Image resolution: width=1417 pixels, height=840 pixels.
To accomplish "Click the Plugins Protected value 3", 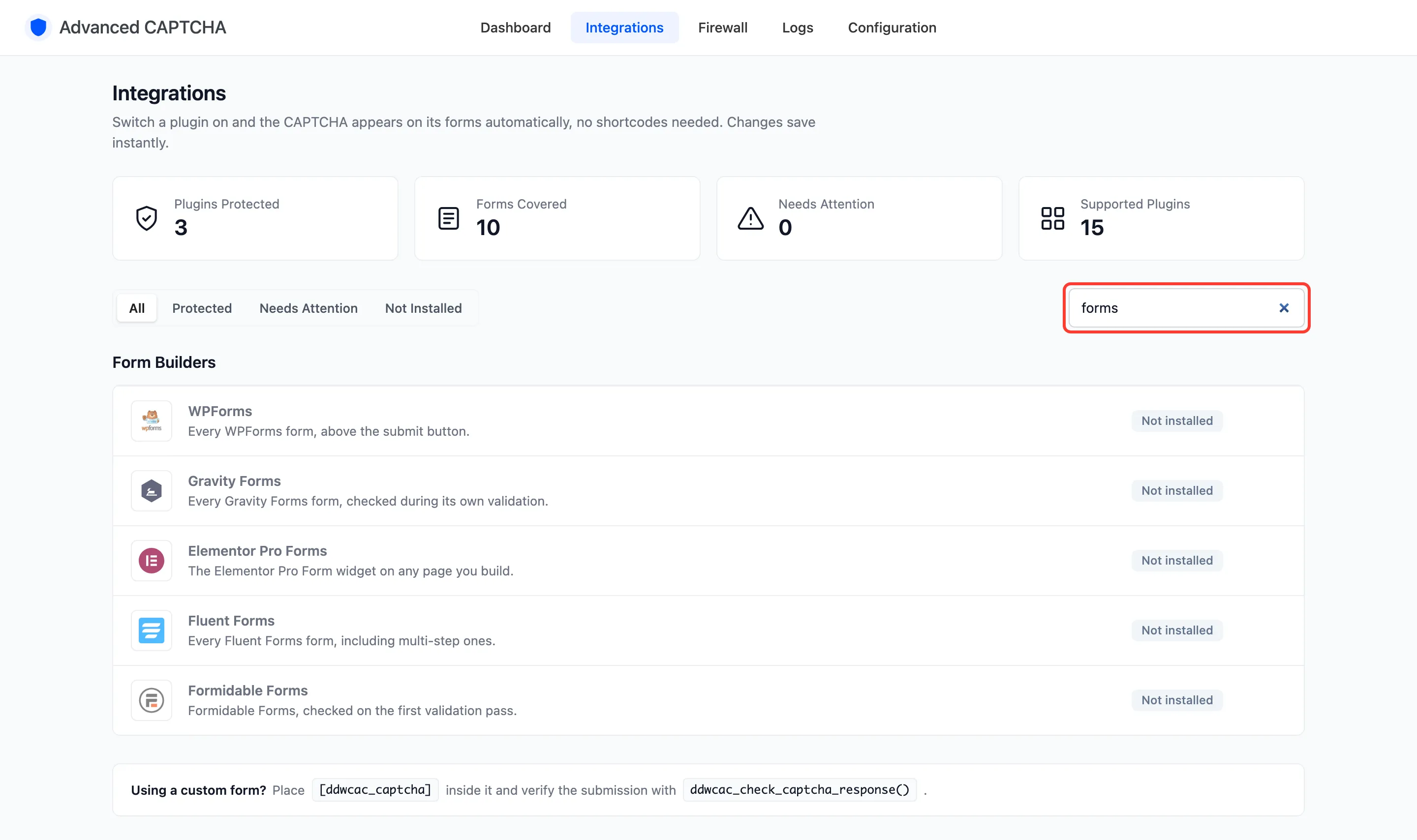I will pyautogui.click(x=181, y=228).
